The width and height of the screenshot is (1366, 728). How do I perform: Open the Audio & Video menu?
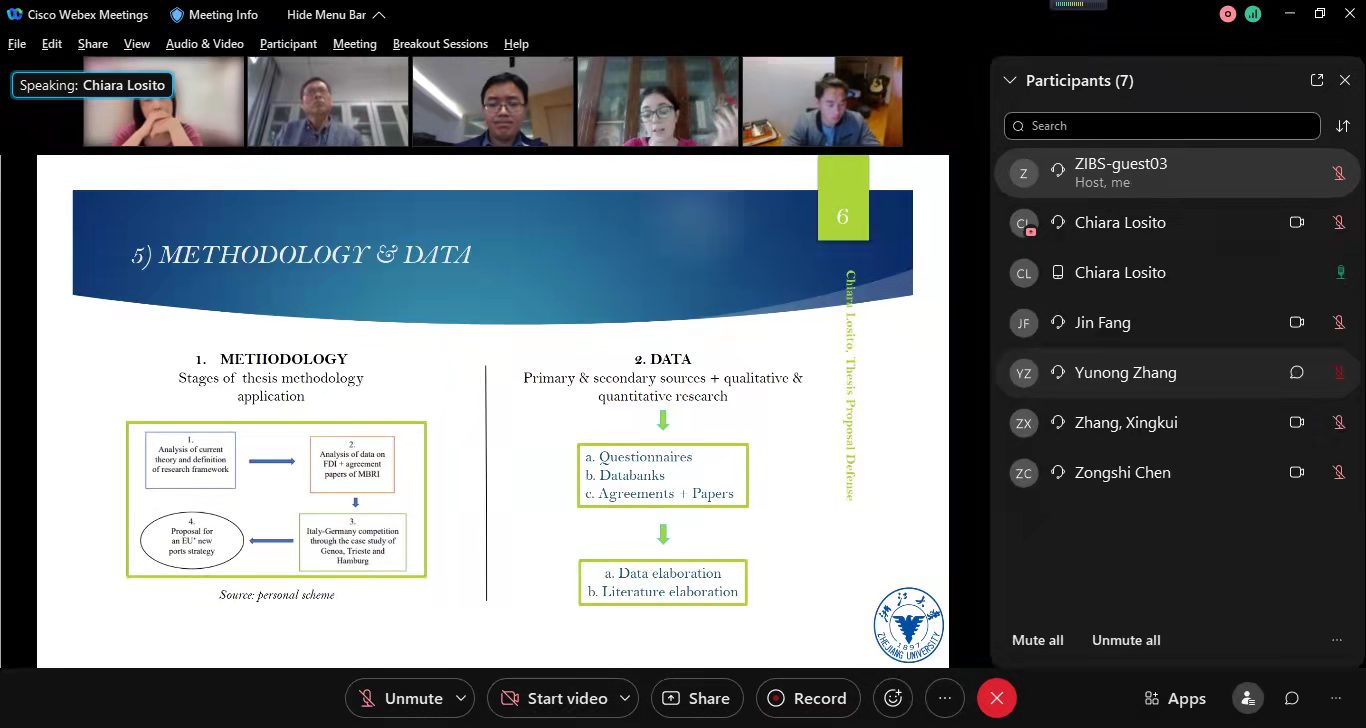tap(204, 44)
